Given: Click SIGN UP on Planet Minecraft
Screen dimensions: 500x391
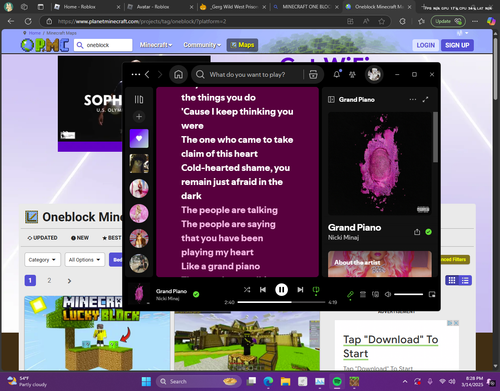Looking at the screenshot, I should [457, 45].
